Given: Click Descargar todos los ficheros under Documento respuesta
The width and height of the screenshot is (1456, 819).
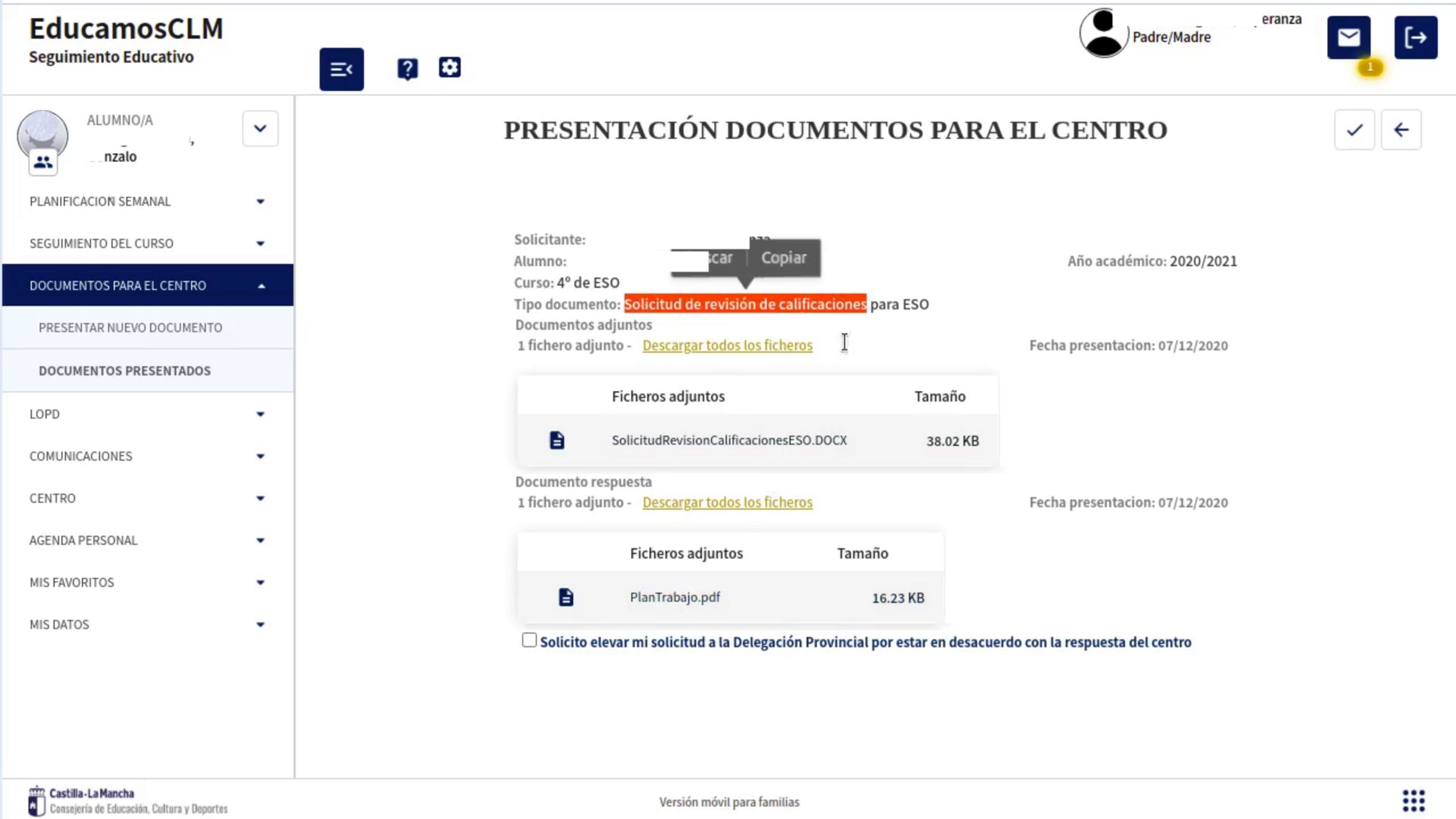Looking at the screenshot, I should (x=727, y=502).
